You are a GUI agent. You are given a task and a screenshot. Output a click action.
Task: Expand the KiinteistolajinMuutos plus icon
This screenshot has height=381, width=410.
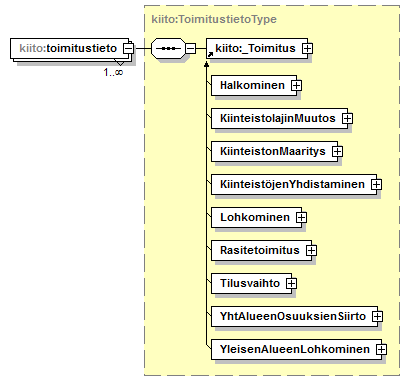(347, 119)
